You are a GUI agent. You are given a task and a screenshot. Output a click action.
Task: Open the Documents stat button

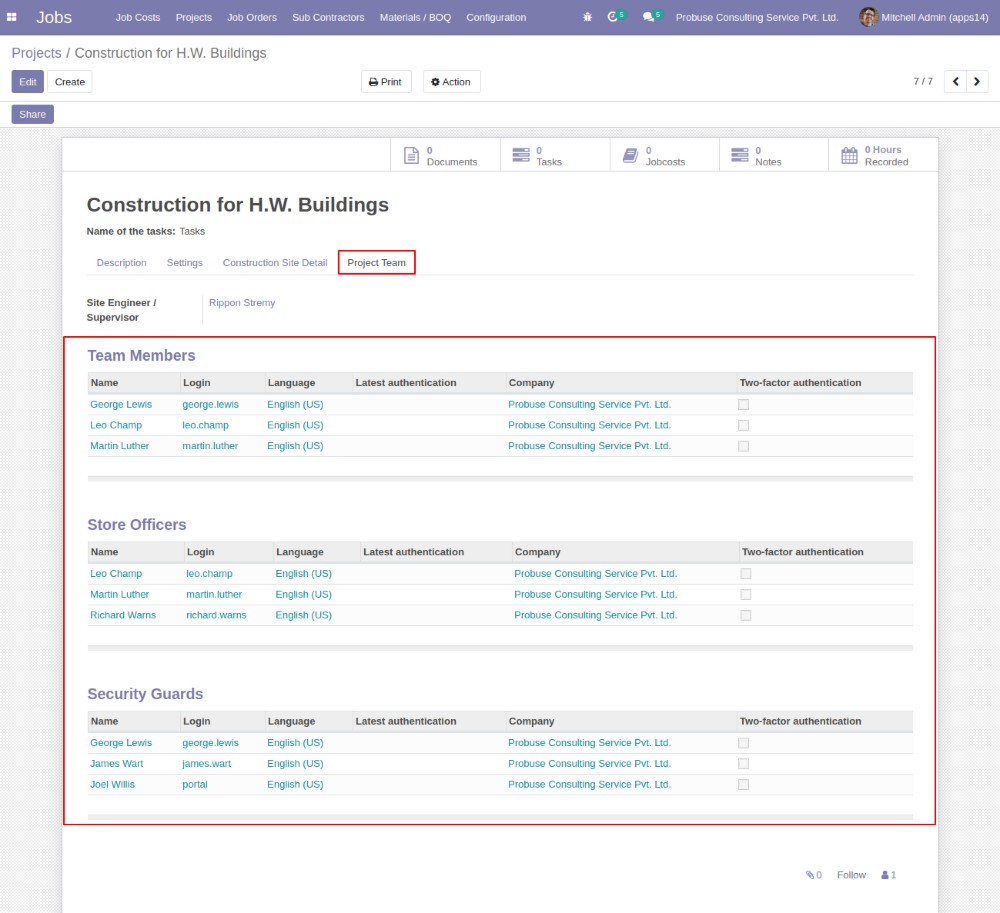445,155
